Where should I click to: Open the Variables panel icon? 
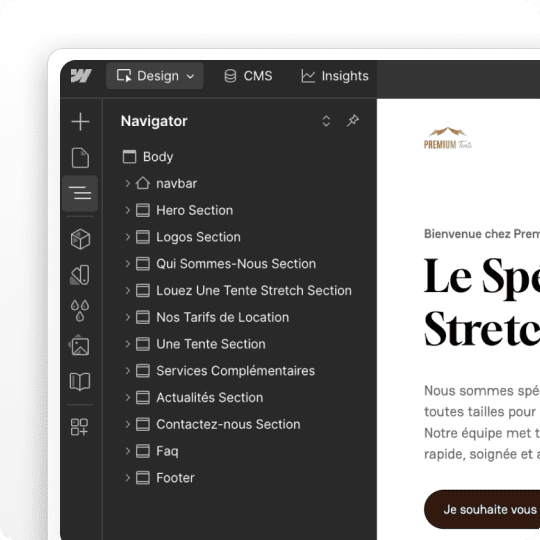pos(80,275)
